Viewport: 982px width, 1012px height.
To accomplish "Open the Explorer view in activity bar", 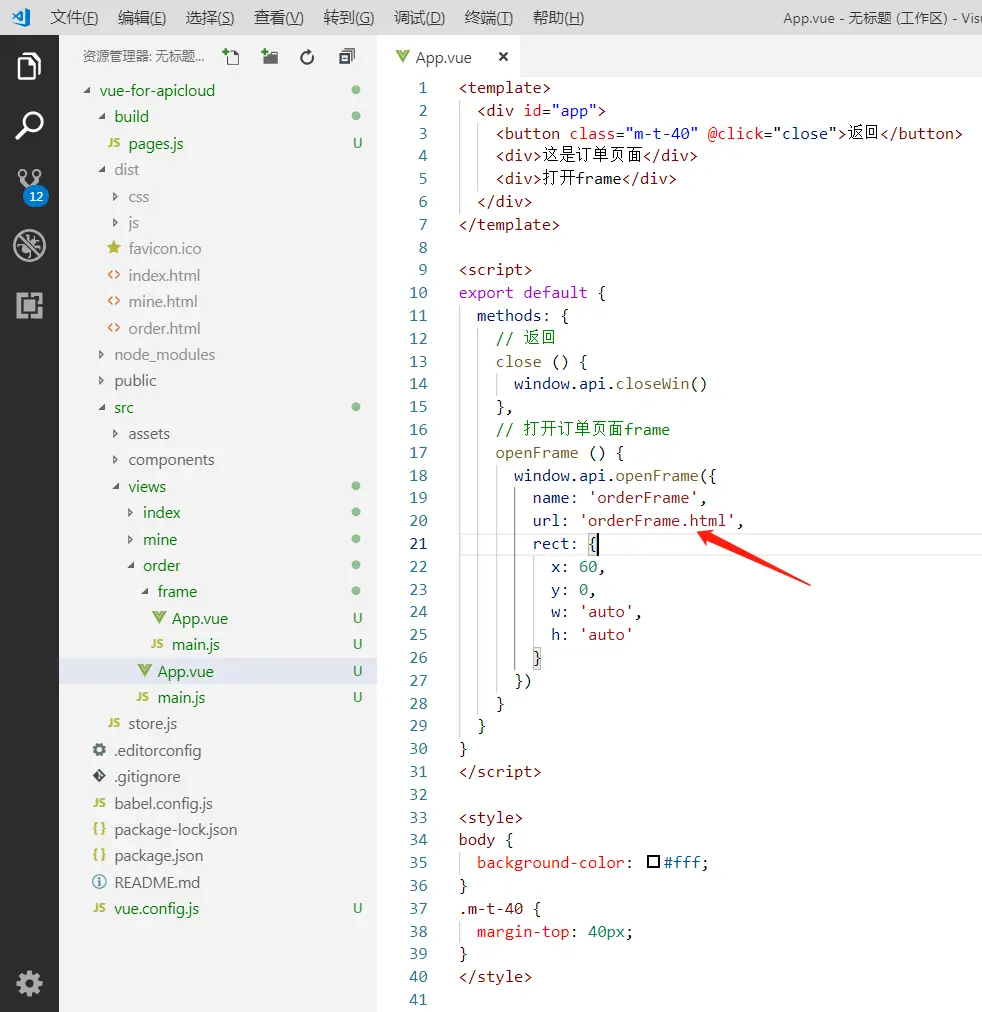I will click(x=29, y=66).
